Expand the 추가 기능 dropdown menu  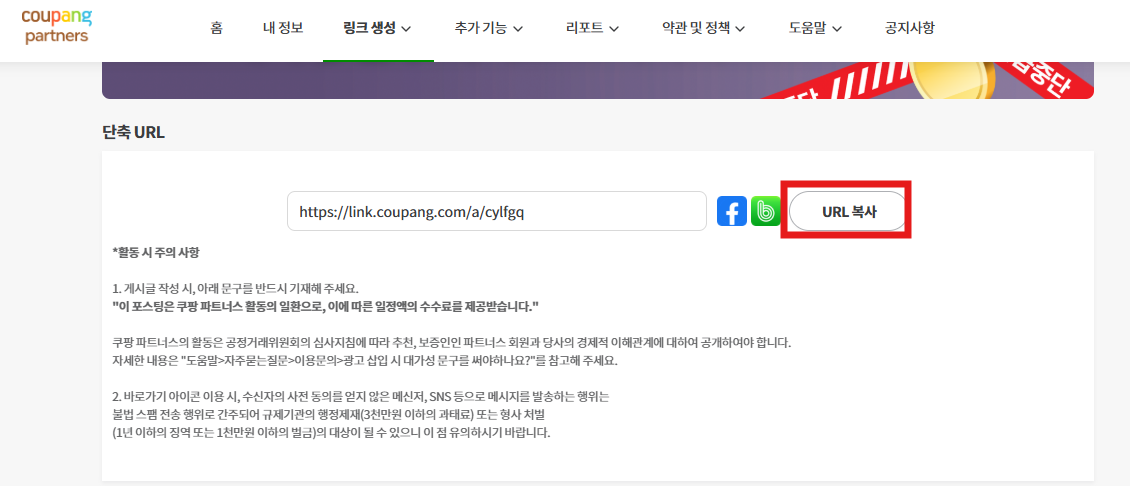click(x=489, y=29)
